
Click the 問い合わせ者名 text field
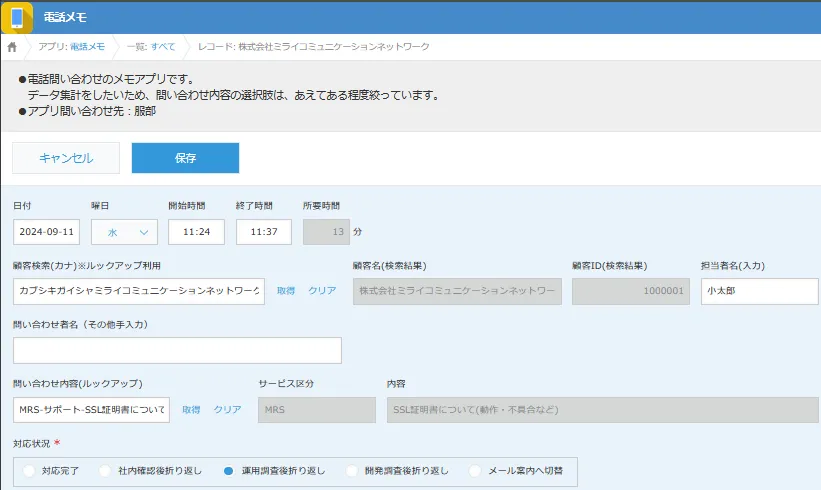(x=177, y=350)
